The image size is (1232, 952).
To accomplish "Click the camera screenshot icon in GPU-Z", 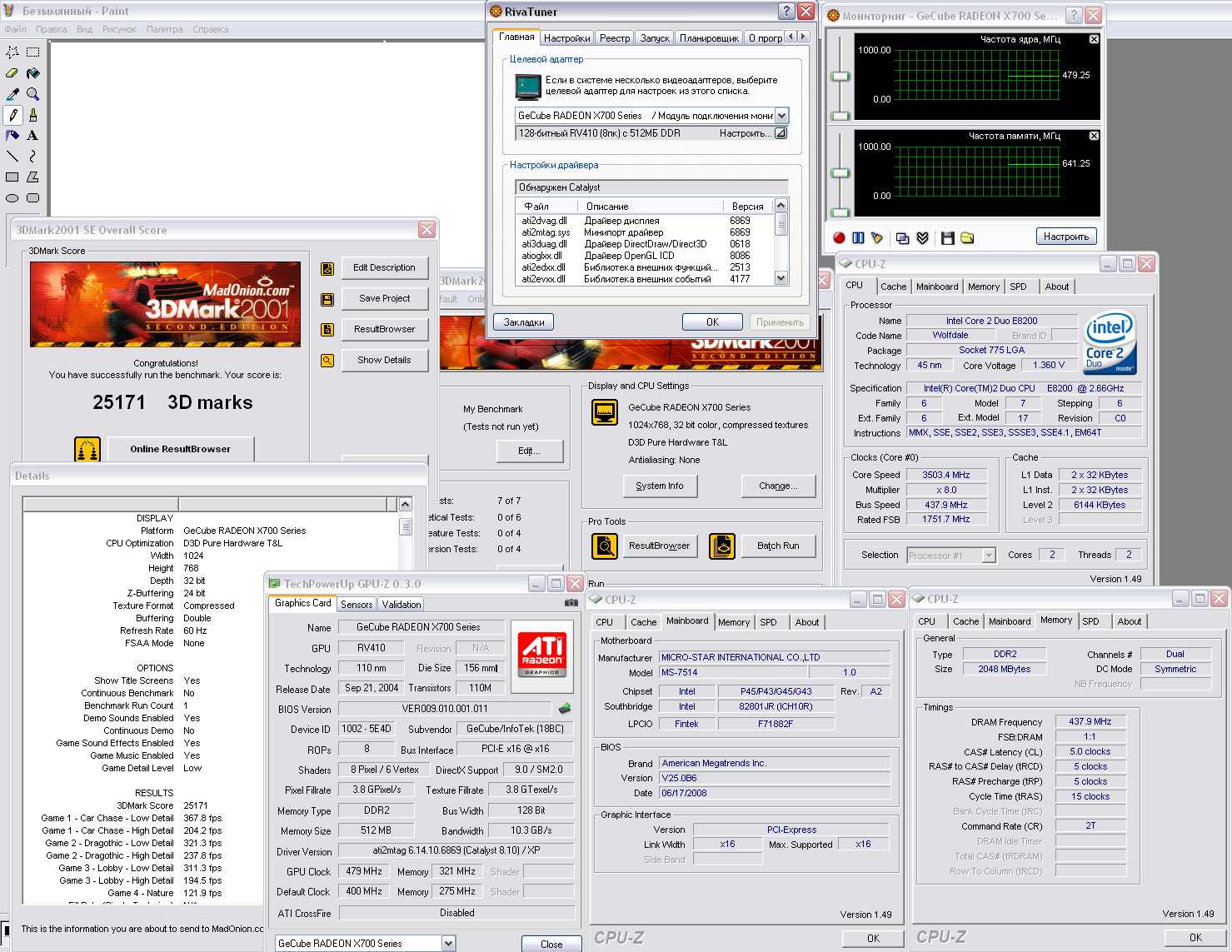I will pyautogui.click(x=571, y=602).
